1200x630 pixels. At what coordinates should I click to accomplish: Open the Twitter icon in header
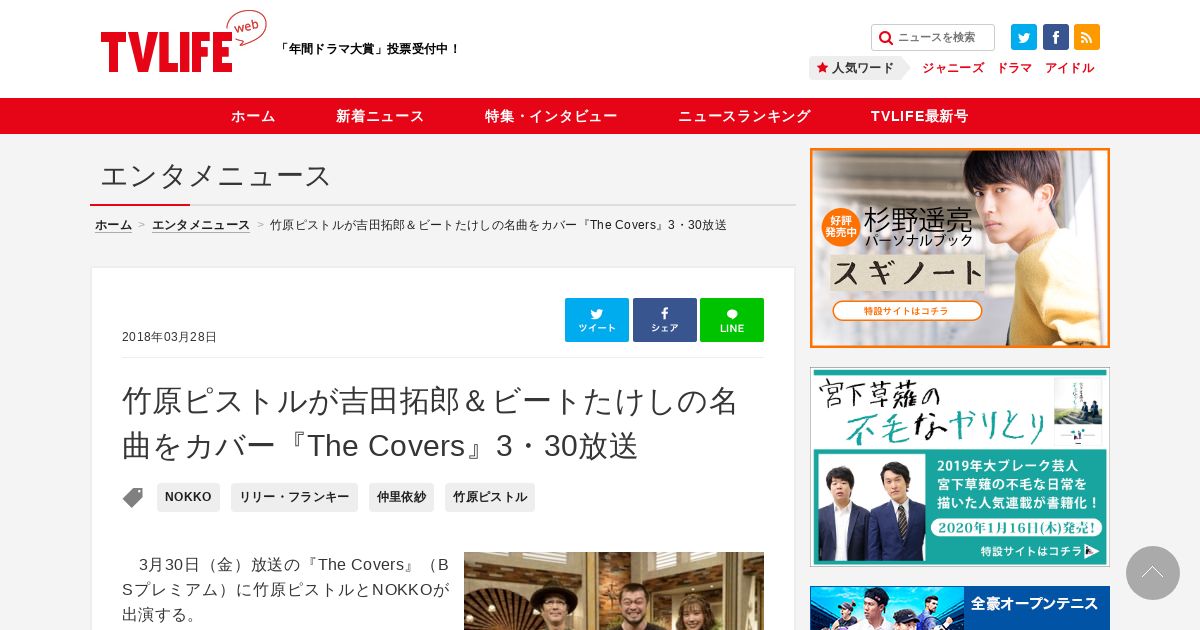pyautogui.click(x=1024, y=37)
